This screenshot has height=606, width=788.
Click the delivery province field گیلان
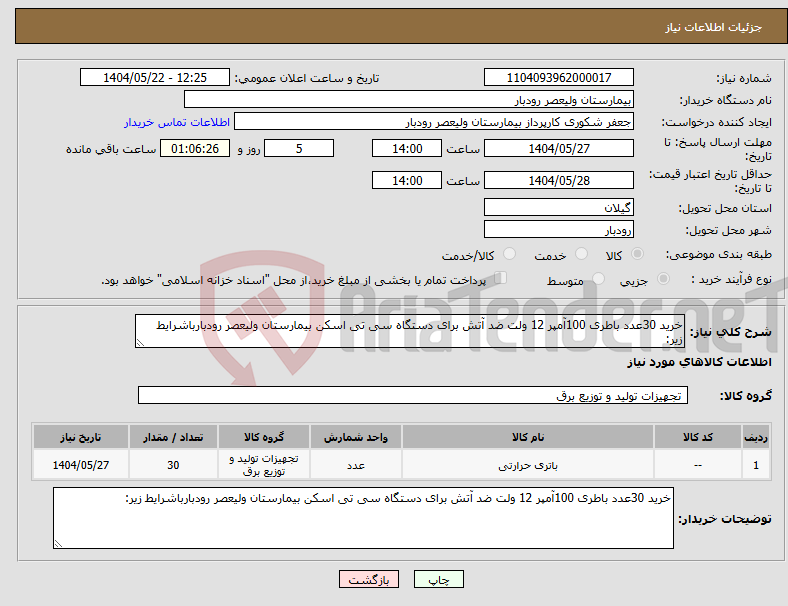click(x=559, y=207)
